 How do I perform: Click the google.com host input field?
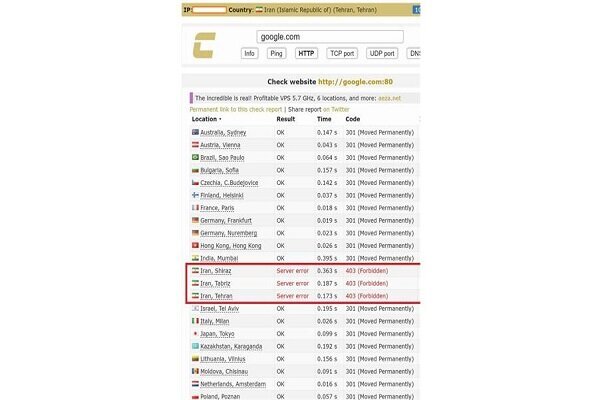click(x=330, y=37)
